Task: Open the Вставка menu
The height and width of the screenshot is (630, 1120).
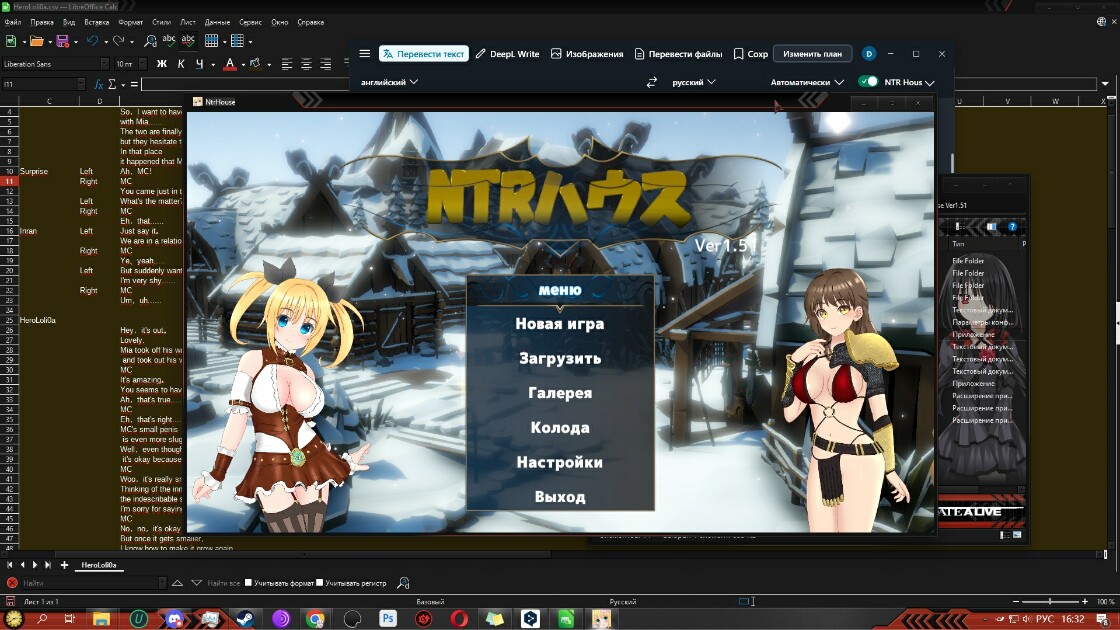Action: [96, 22]
